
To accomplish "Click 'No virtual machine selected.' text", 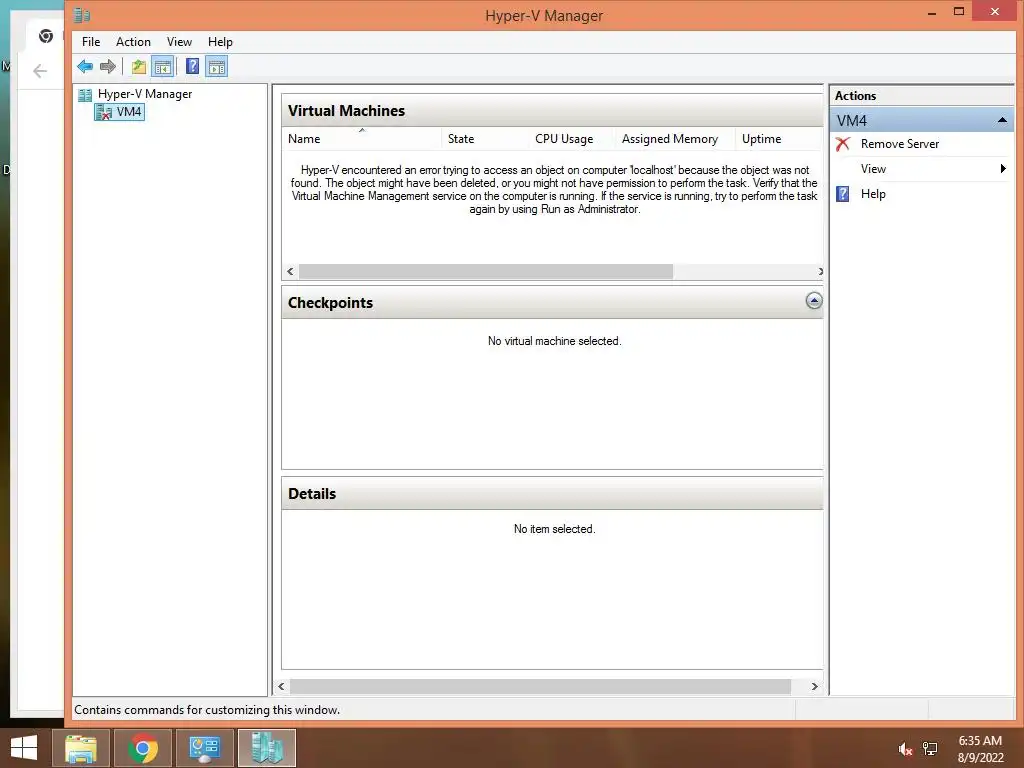I will pyautogui.click(x=554, y=341).
